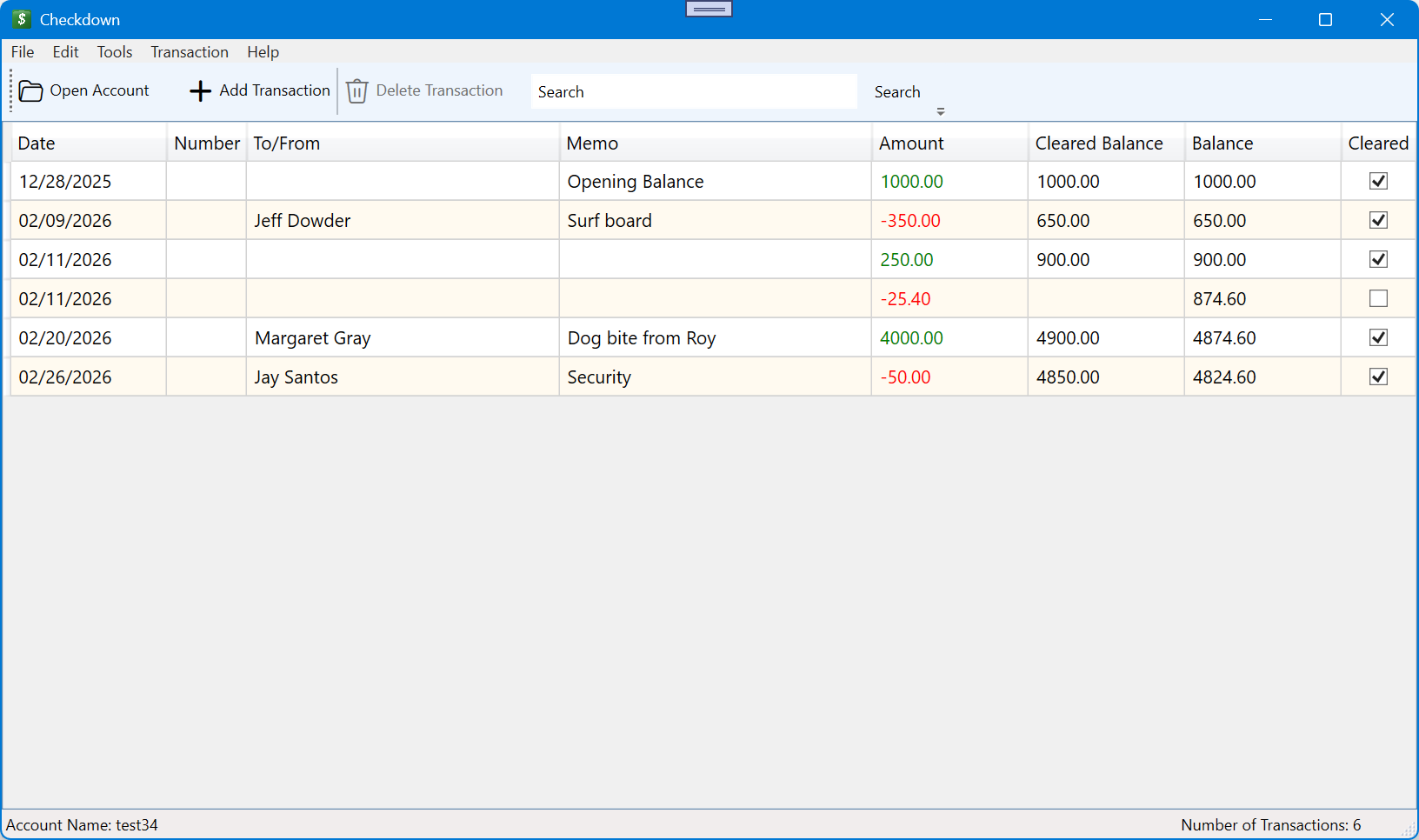
Task: Select the Surf board memo cell
Action: click(x=713, y=221)
